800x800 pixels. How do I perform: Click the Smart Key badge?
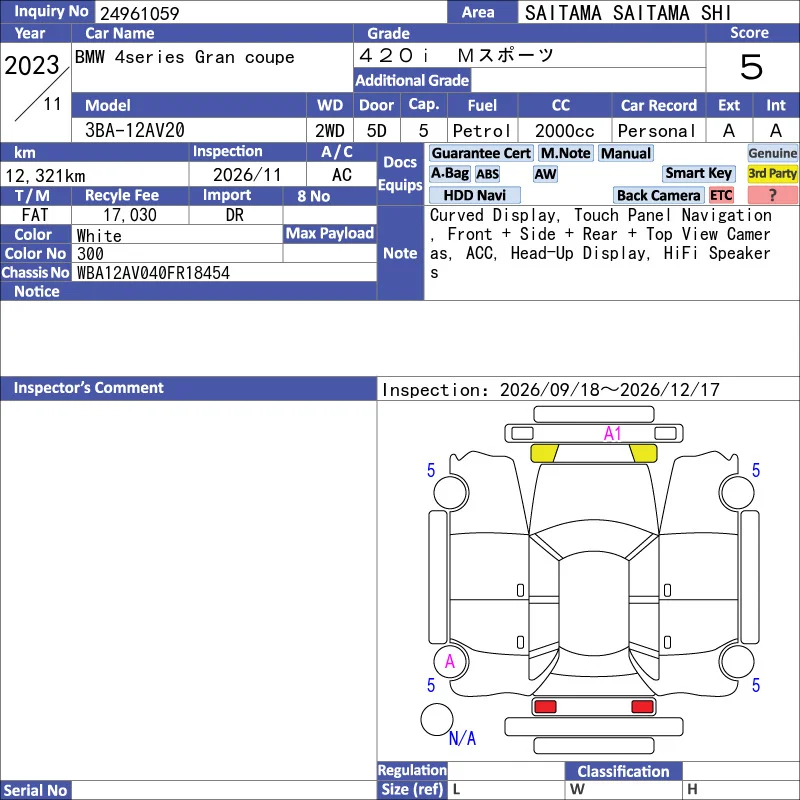tap(698, 173)
